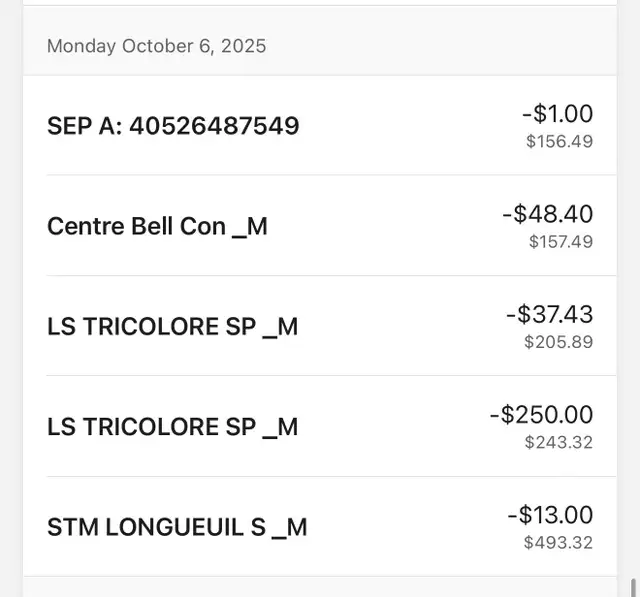The image size is (640, 597).
Task: Click the -$48.40 amount
Action: click(x=547, y=214)
